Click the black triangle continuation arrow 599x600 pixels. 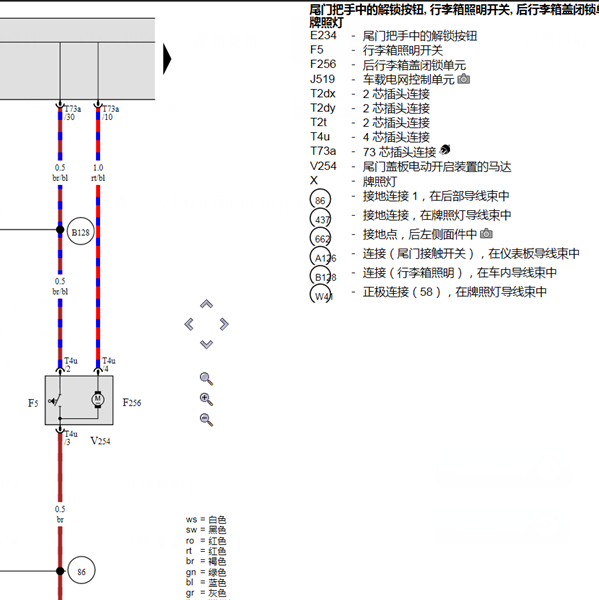click(167, 59)
